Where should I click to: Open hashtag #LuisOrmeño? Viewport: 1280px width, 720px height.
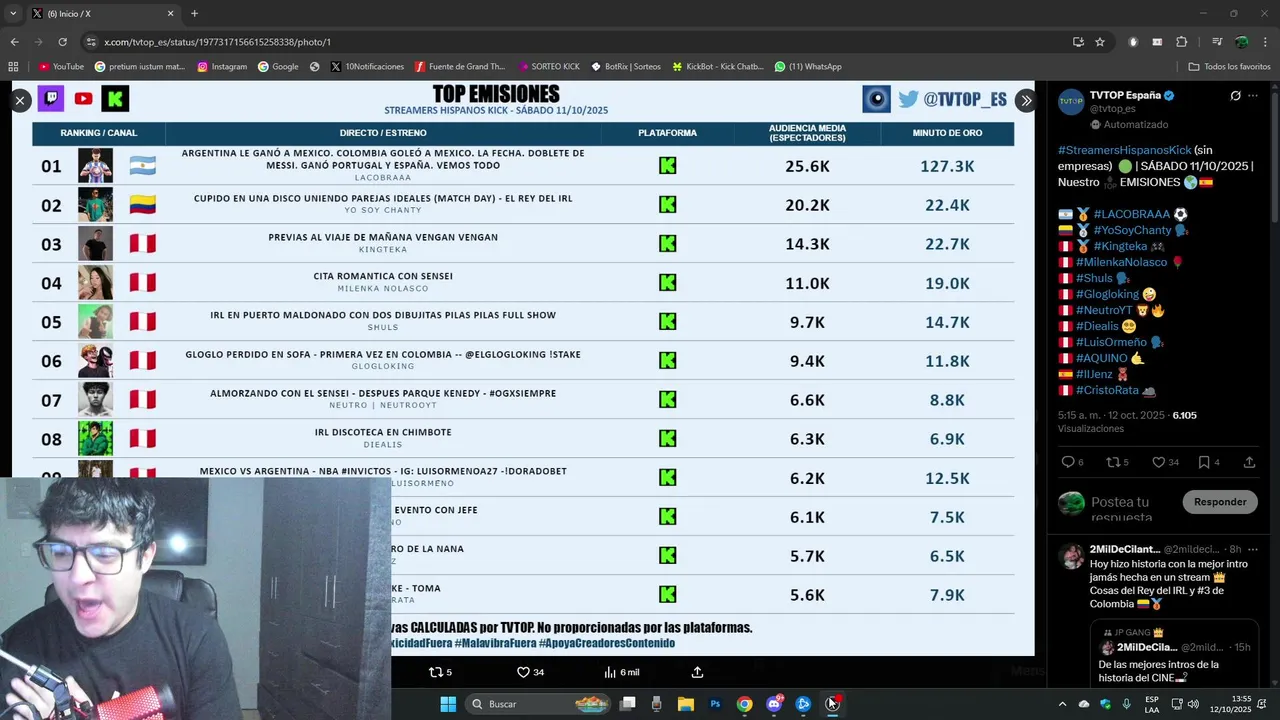[1111, 342]
